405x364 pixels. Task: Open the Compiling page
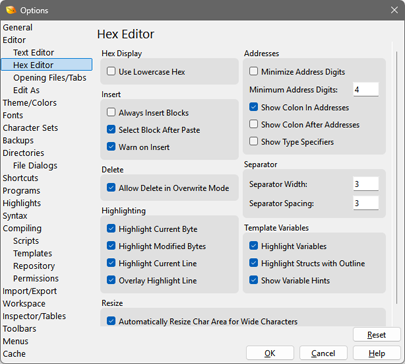tap(22, 228)
